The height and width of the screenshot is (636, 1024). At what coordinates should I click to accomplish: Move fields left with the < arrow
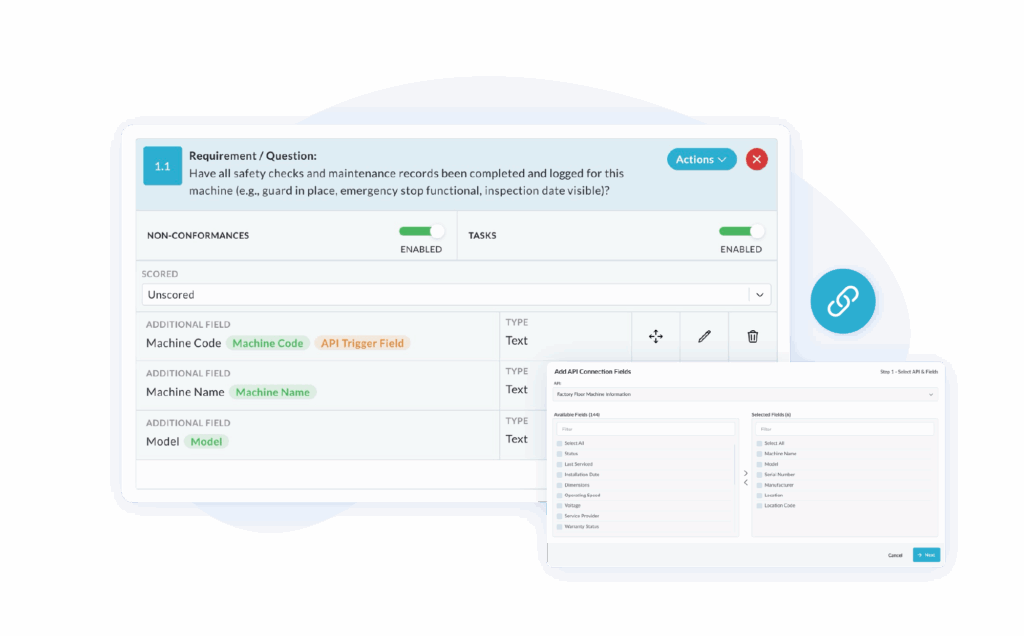click(x=745, y=483)
